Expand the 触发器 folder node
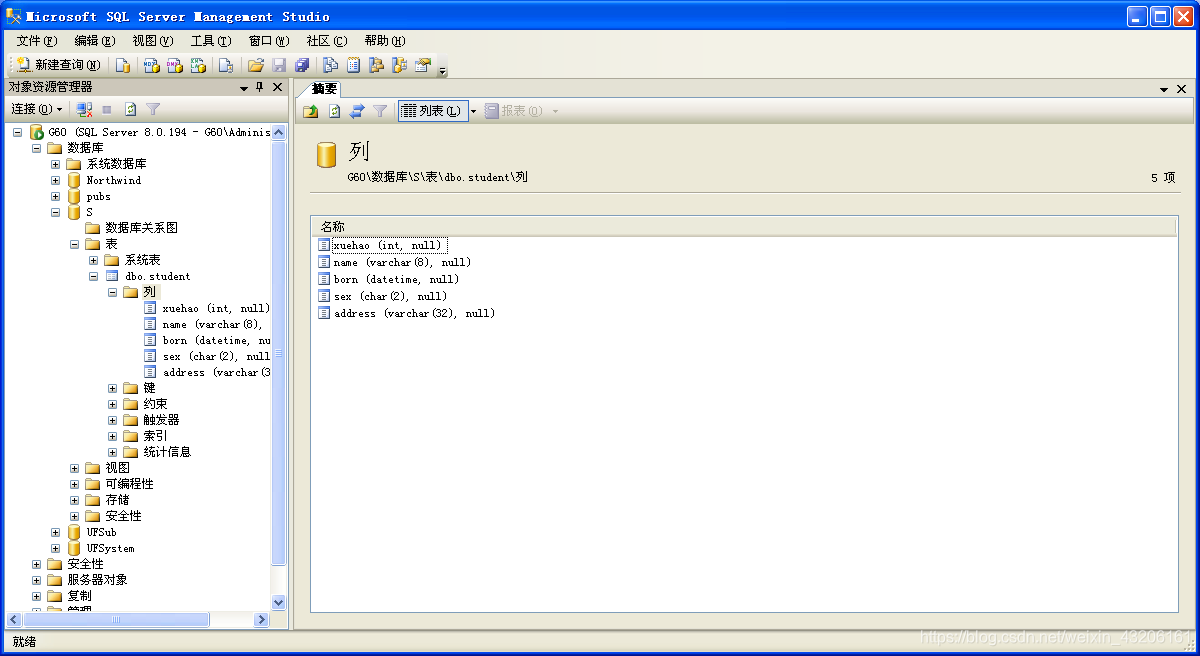This screenshot has width=1200, height=656. pyautogui.click(x=113, y=420)
